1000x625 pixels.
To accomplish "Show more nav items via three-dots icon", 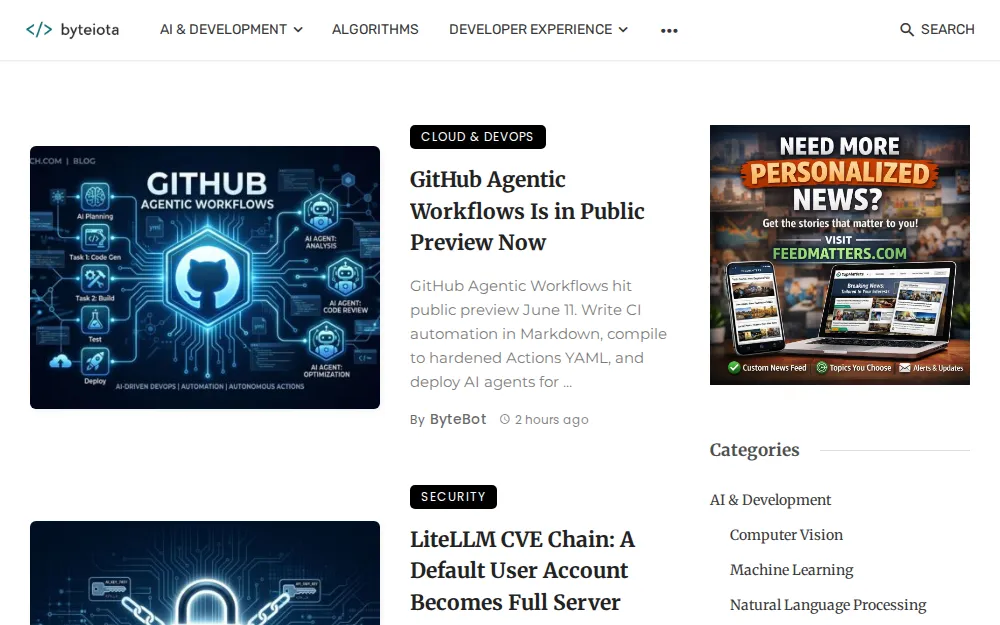I will 669,31.
